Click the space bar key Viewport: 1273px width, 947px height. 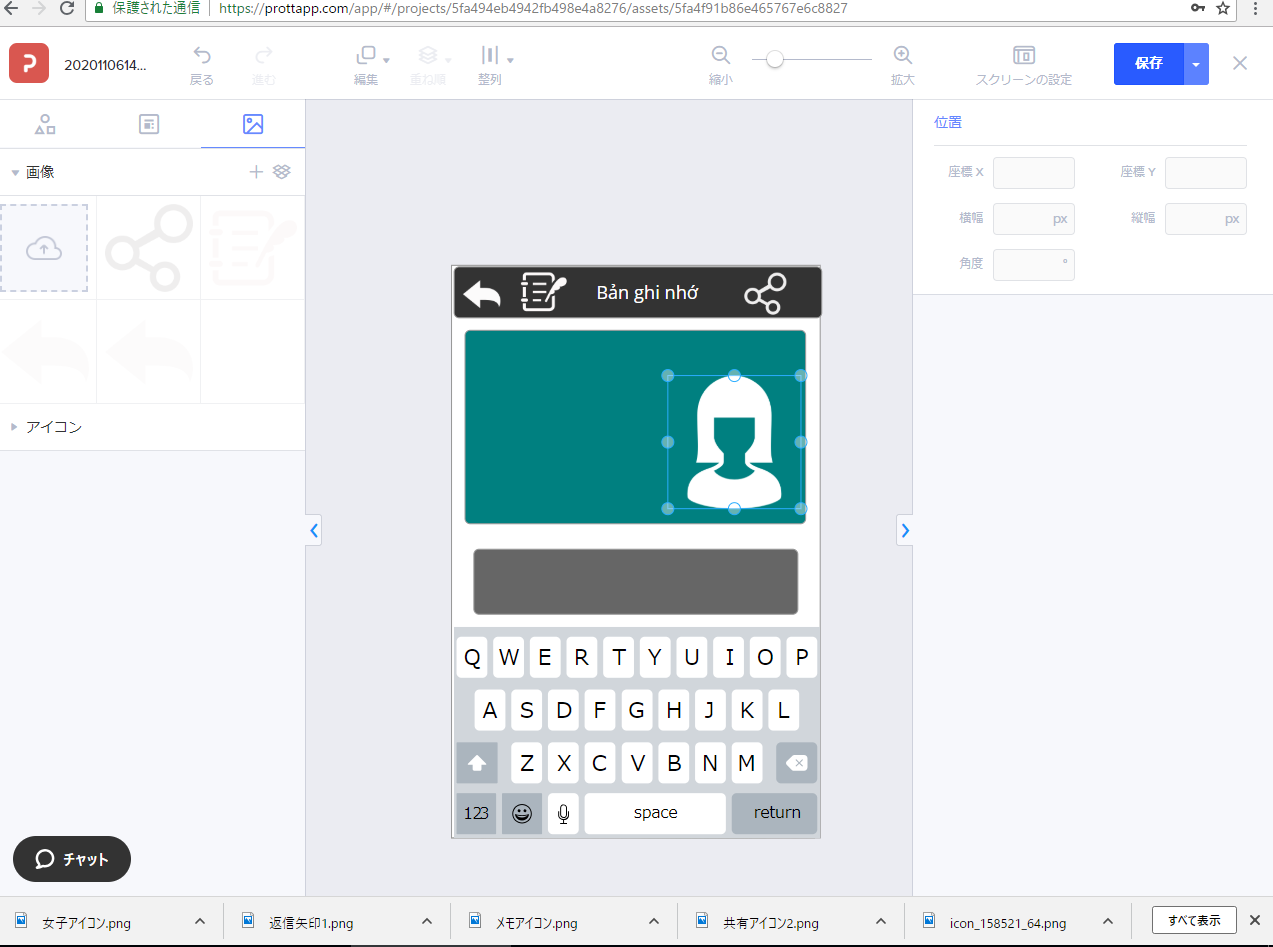(655, 813)
